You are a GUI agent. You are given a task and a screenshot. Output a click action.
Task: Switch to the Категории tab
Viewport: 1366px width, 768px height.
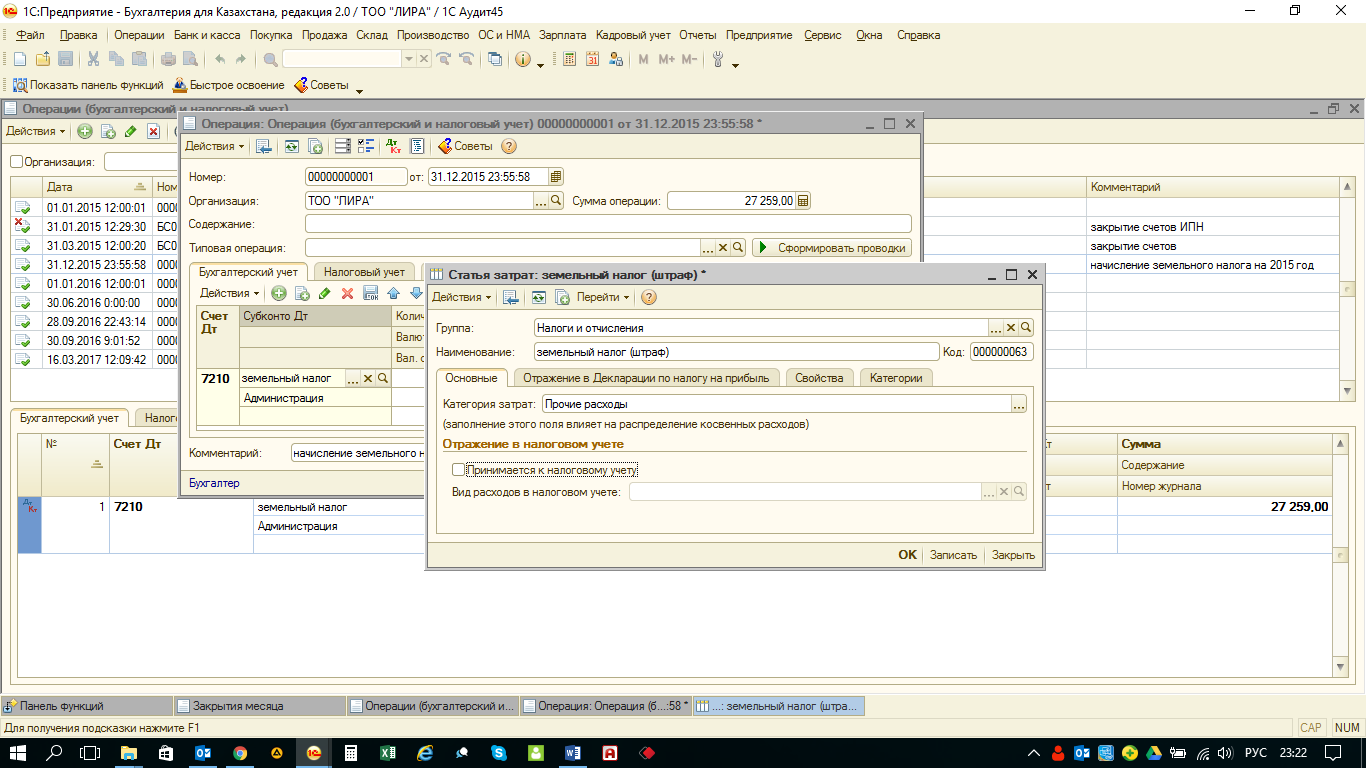[x=896, y=377]
